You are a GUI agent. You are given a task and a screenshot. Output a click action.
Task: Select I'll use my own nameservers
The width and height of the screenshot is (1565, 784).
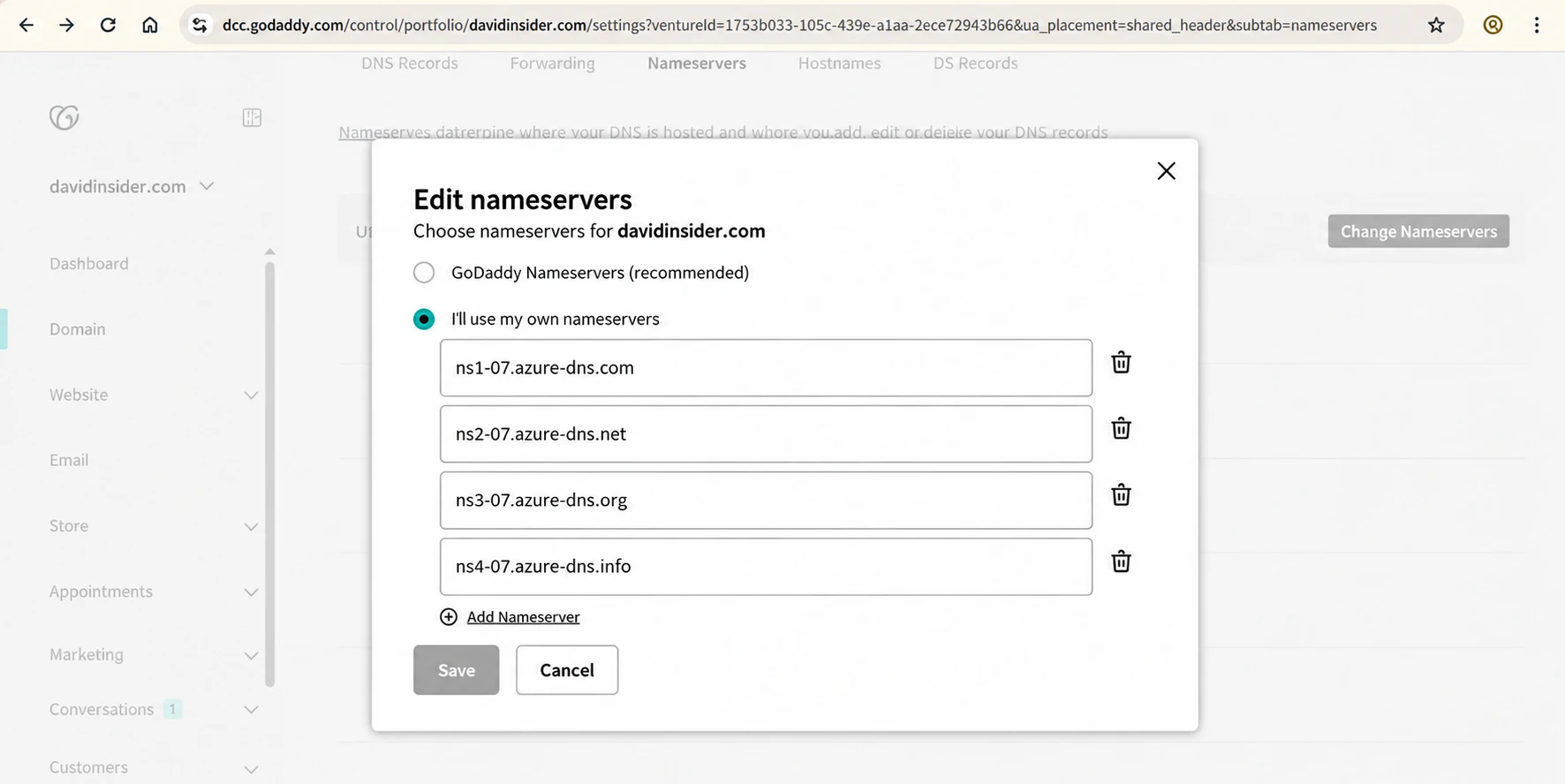click(424, 319)
